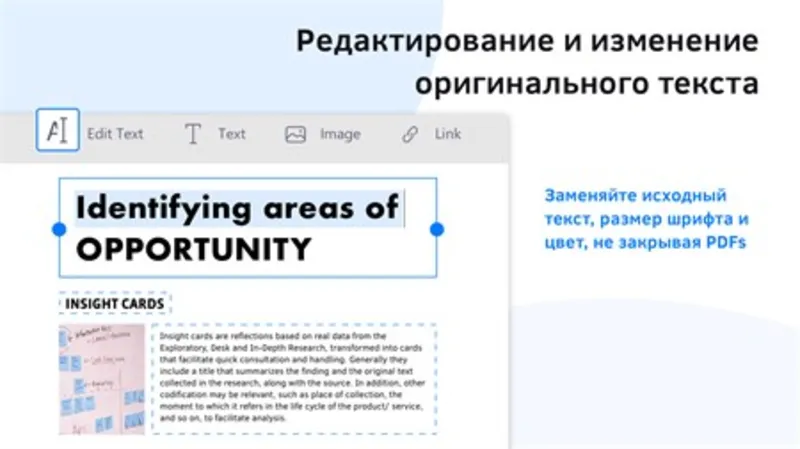Select the Edit Text tool icon
Screen dimensions: 800x449
click(58, 130)
